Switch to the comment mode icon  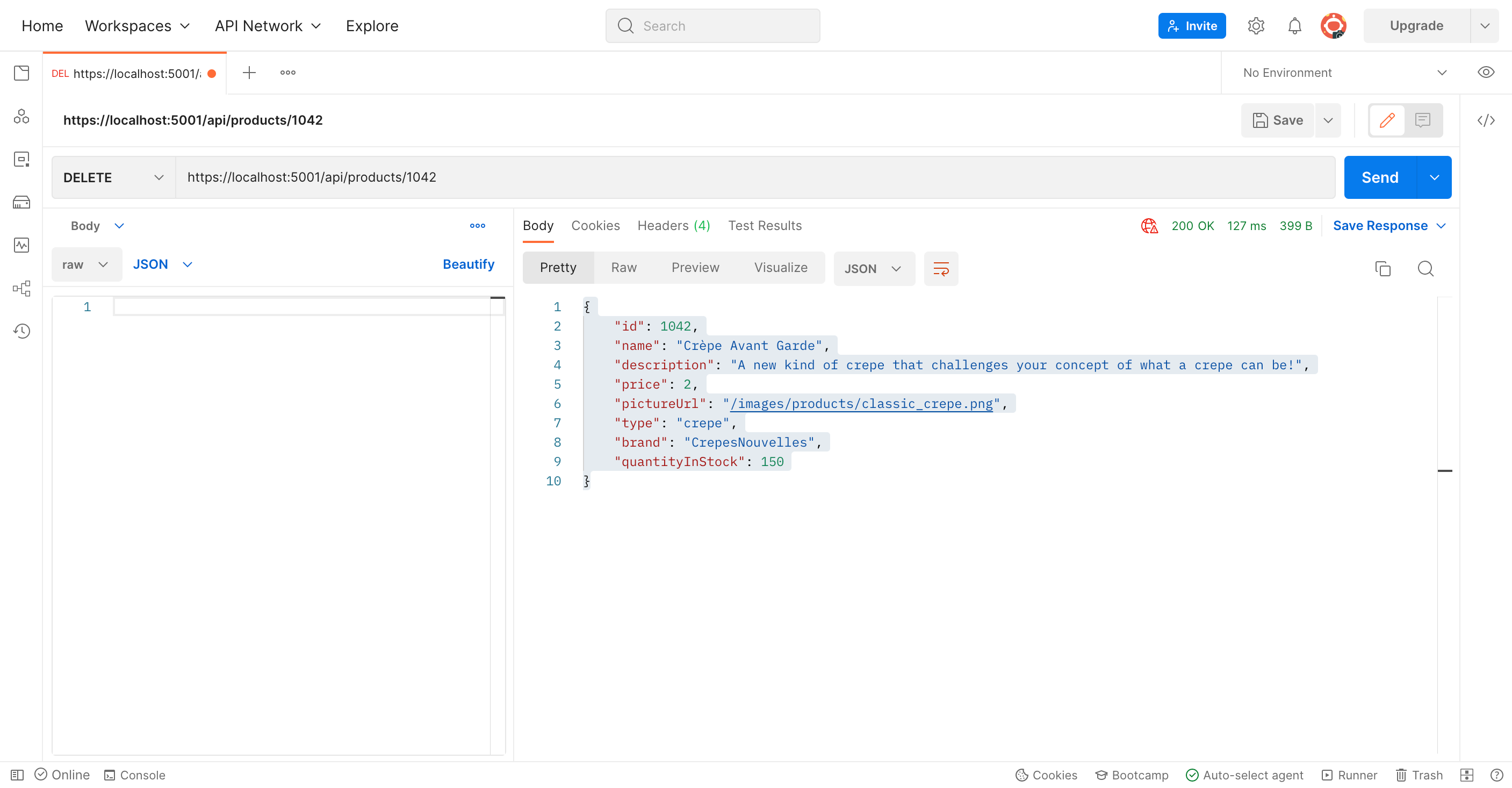point(1422,120)
